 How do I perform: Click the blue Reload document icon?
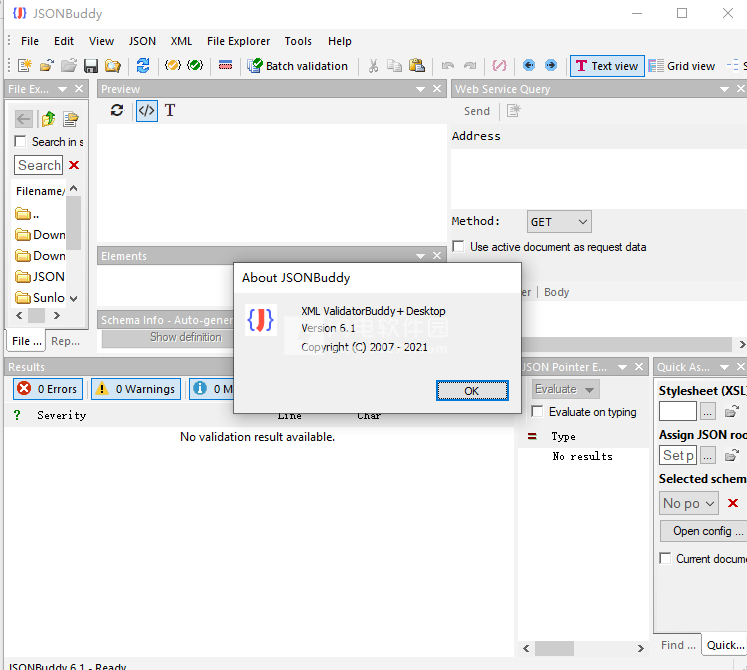click(x=143, y=65)
